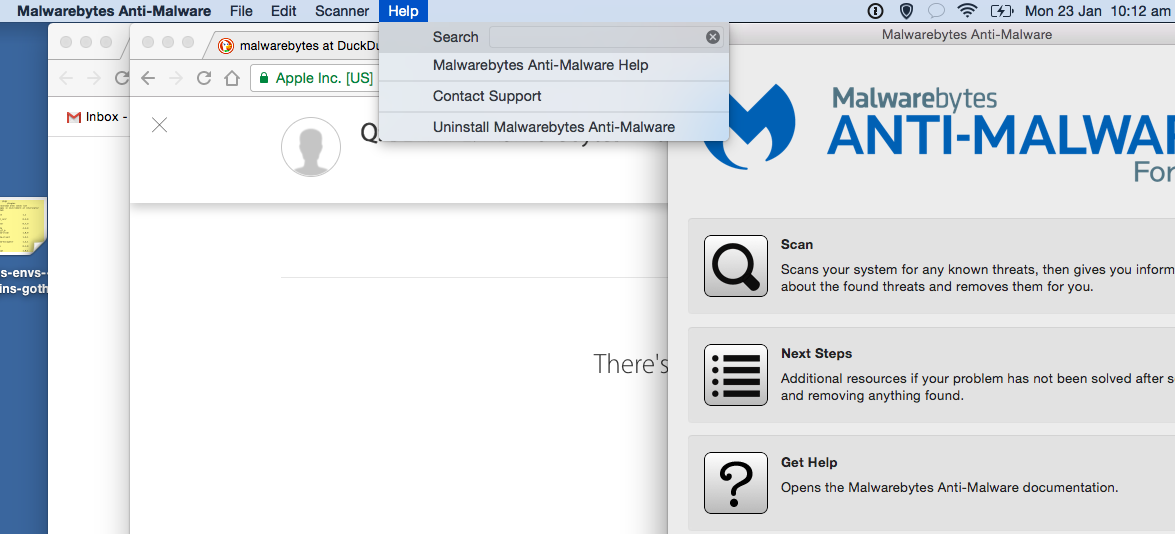Close the Apple page overlay with X
The image size is (1175, 534).
coord(159,125)
